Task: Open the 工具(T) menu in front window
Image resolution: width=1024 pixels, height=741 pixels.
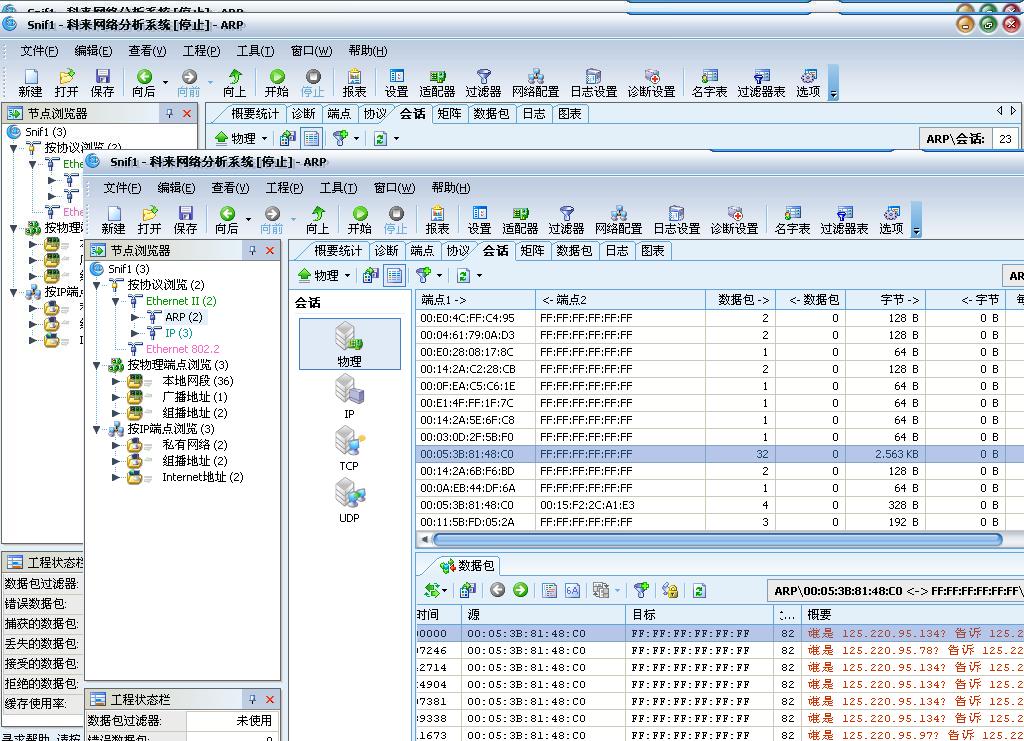Action: [338, 187]
